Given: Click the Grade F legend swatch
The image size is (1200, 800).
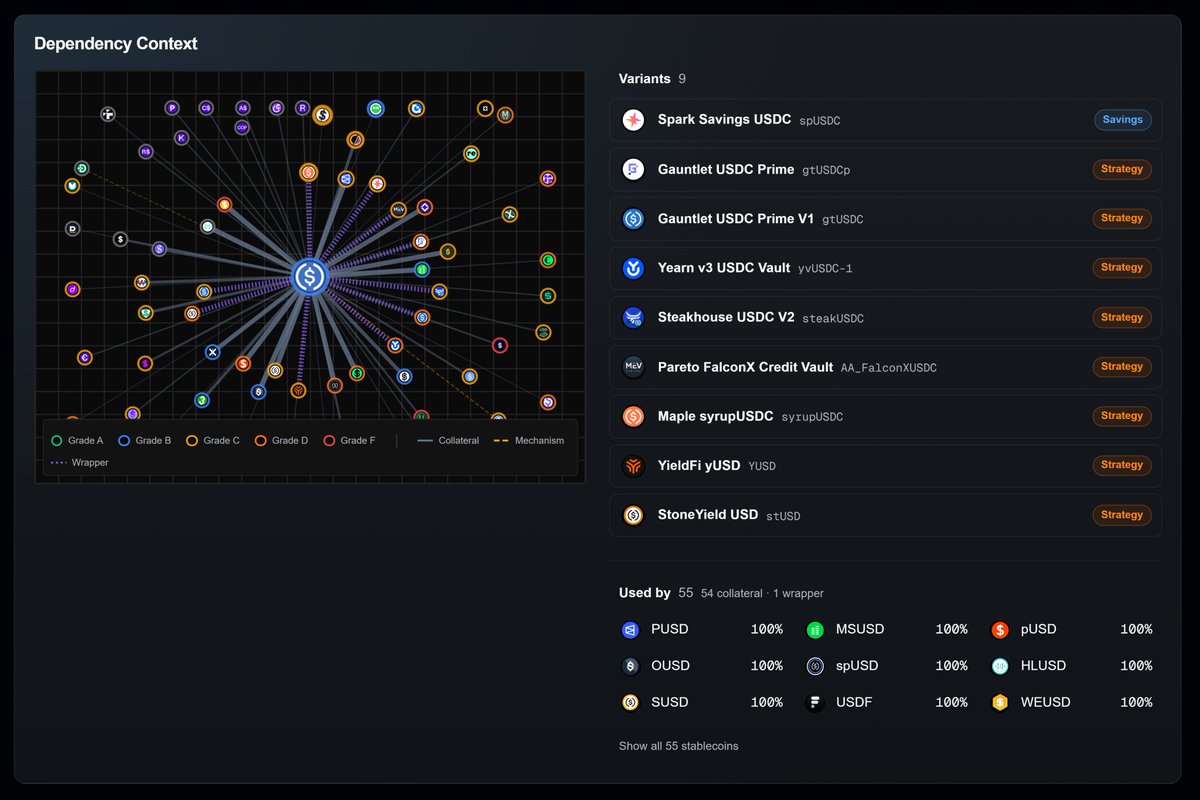Looking at the screenshot, I should click(329, 440).
